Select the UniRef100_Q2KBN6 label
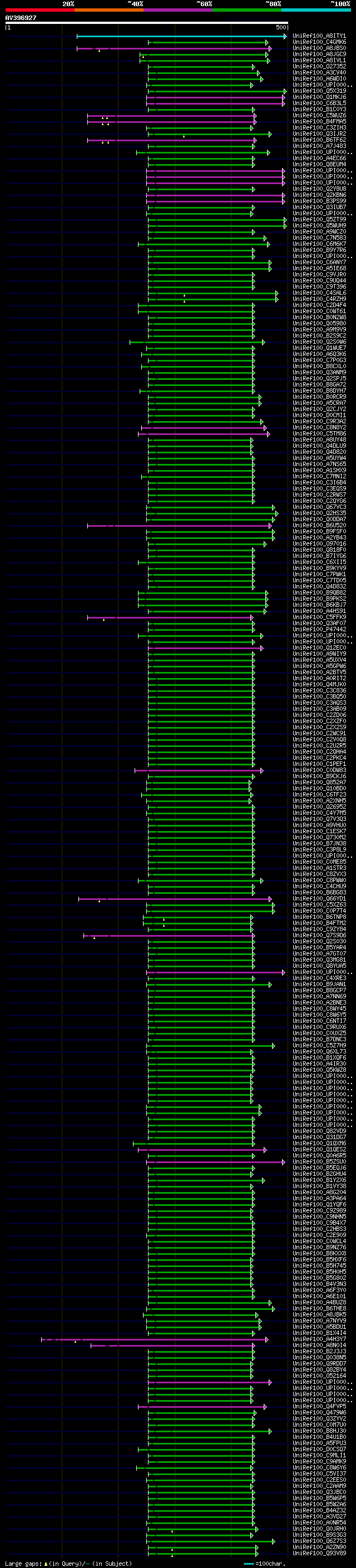The width and height of the screenshot is (356, 1568). (x=319, y=195)
